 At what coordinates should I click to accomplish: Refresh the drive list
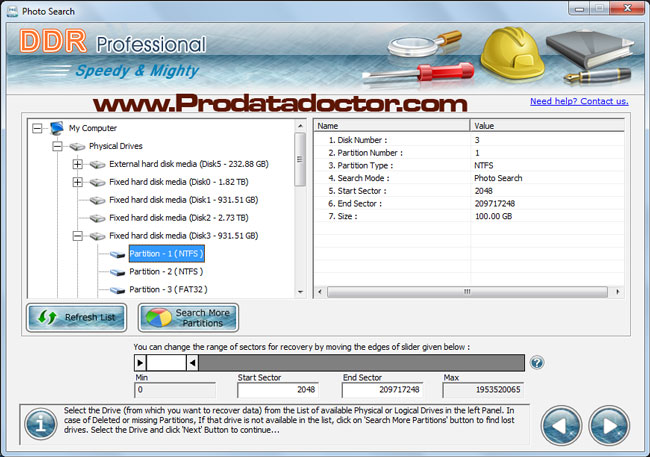tap(77, 318)
